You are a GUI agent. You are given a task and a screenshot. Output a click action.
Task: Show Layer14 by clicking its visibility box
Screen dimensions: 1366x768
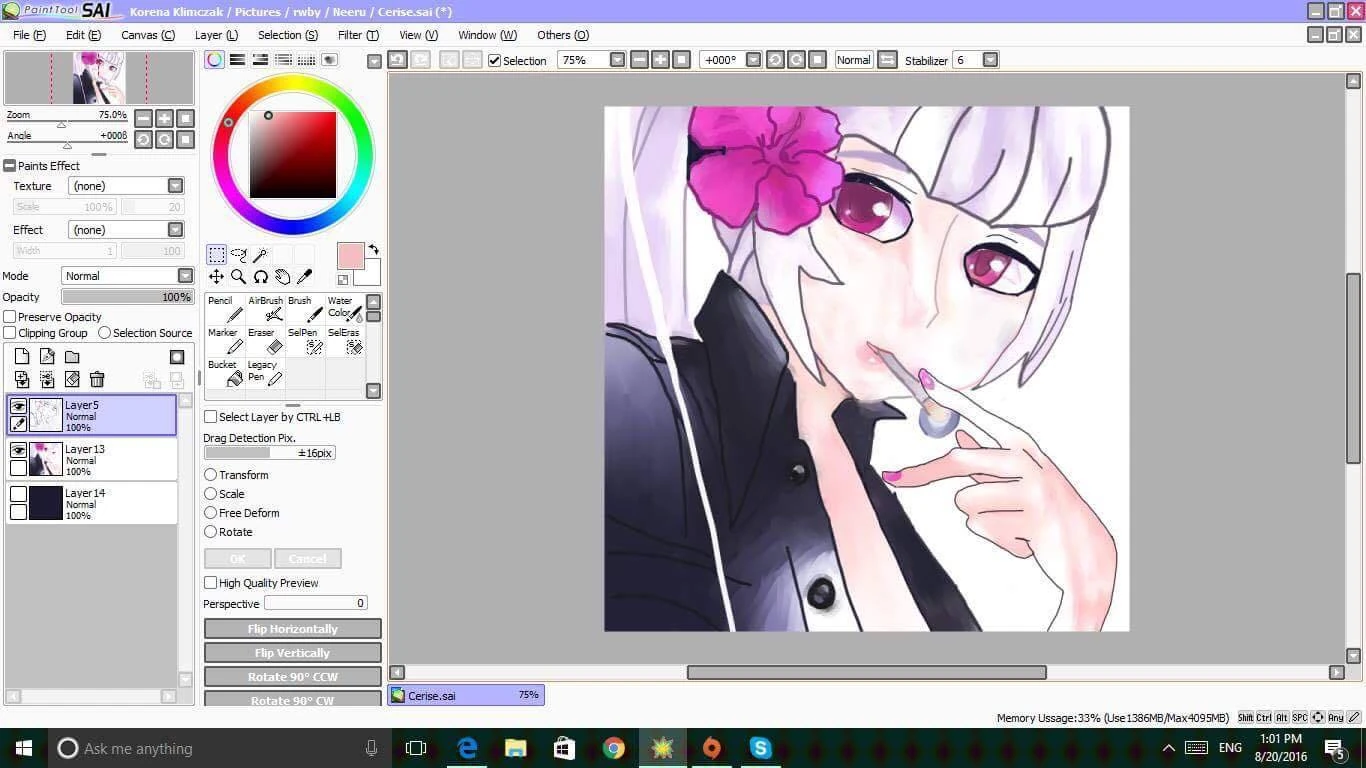[x=18, y=494]
